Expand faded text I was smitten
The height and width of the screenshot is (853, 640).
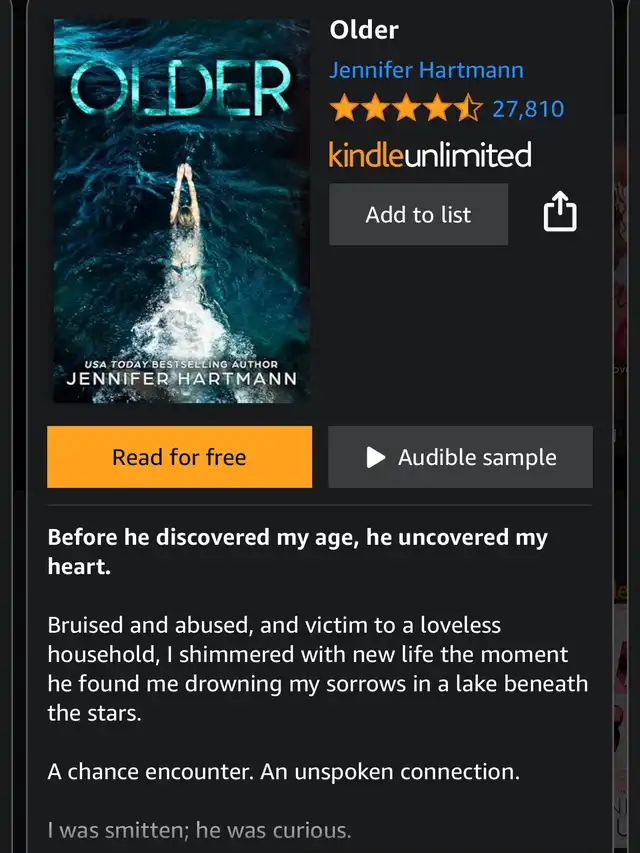click(199, 830)
